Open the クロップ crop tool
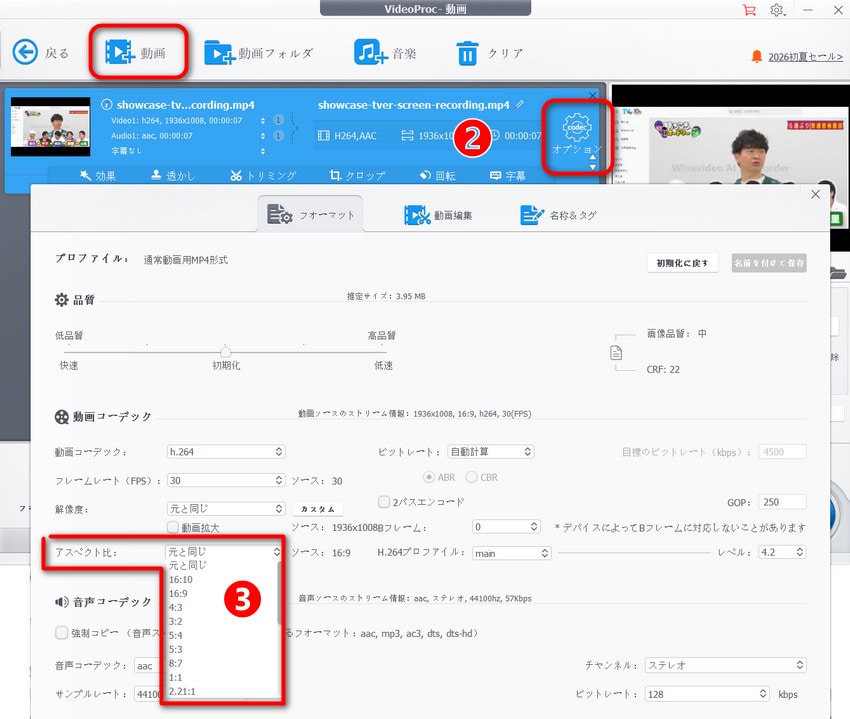850x719 pixels. [357, 176]
